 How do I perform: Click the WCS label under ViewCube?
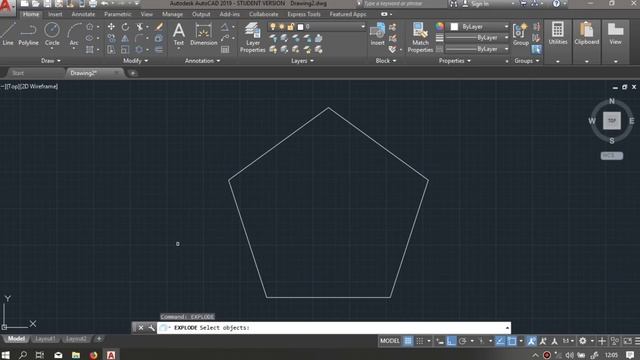pos(611,156)
